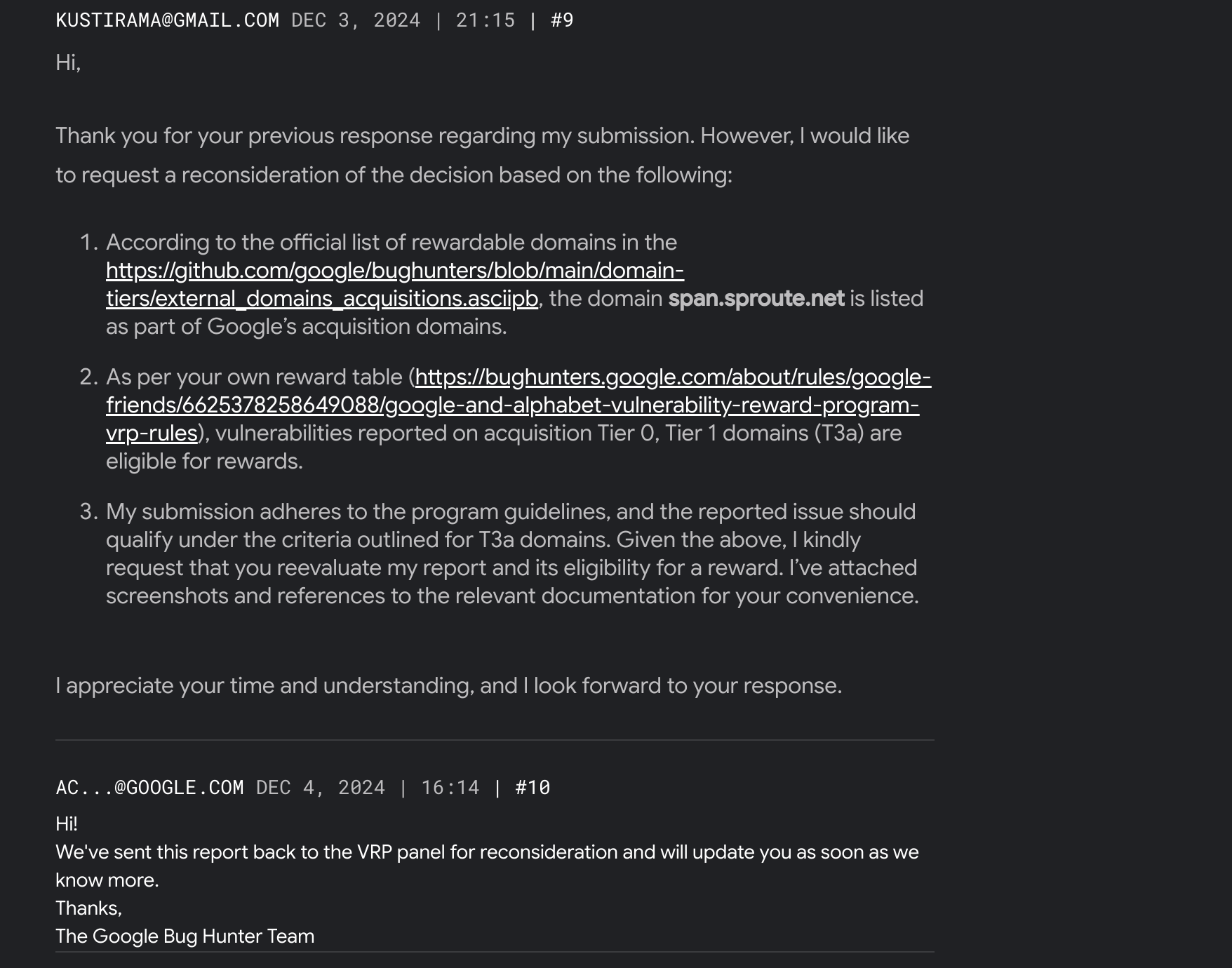Click the DEC 4, 2024 comment date

[320, 787]
